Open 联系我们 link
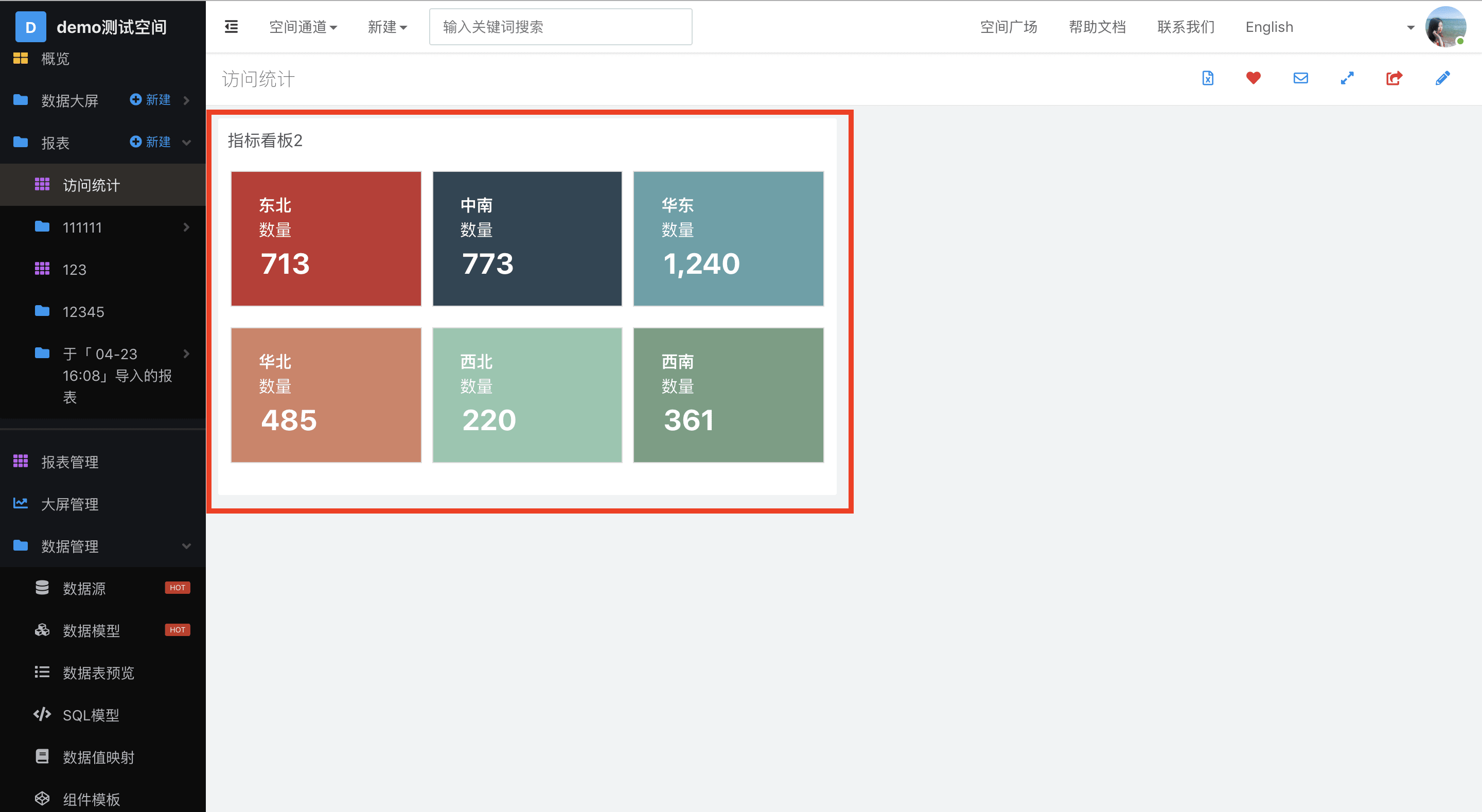The height and width of the screenshot is (812, 1482). click(1186, 27)
